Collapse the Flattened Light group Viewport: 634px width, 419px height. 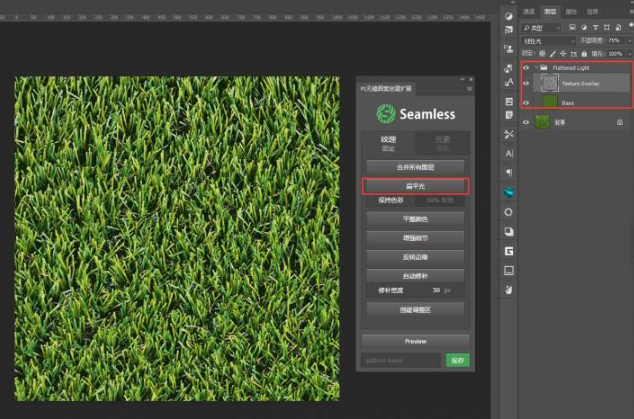(537, 68)
